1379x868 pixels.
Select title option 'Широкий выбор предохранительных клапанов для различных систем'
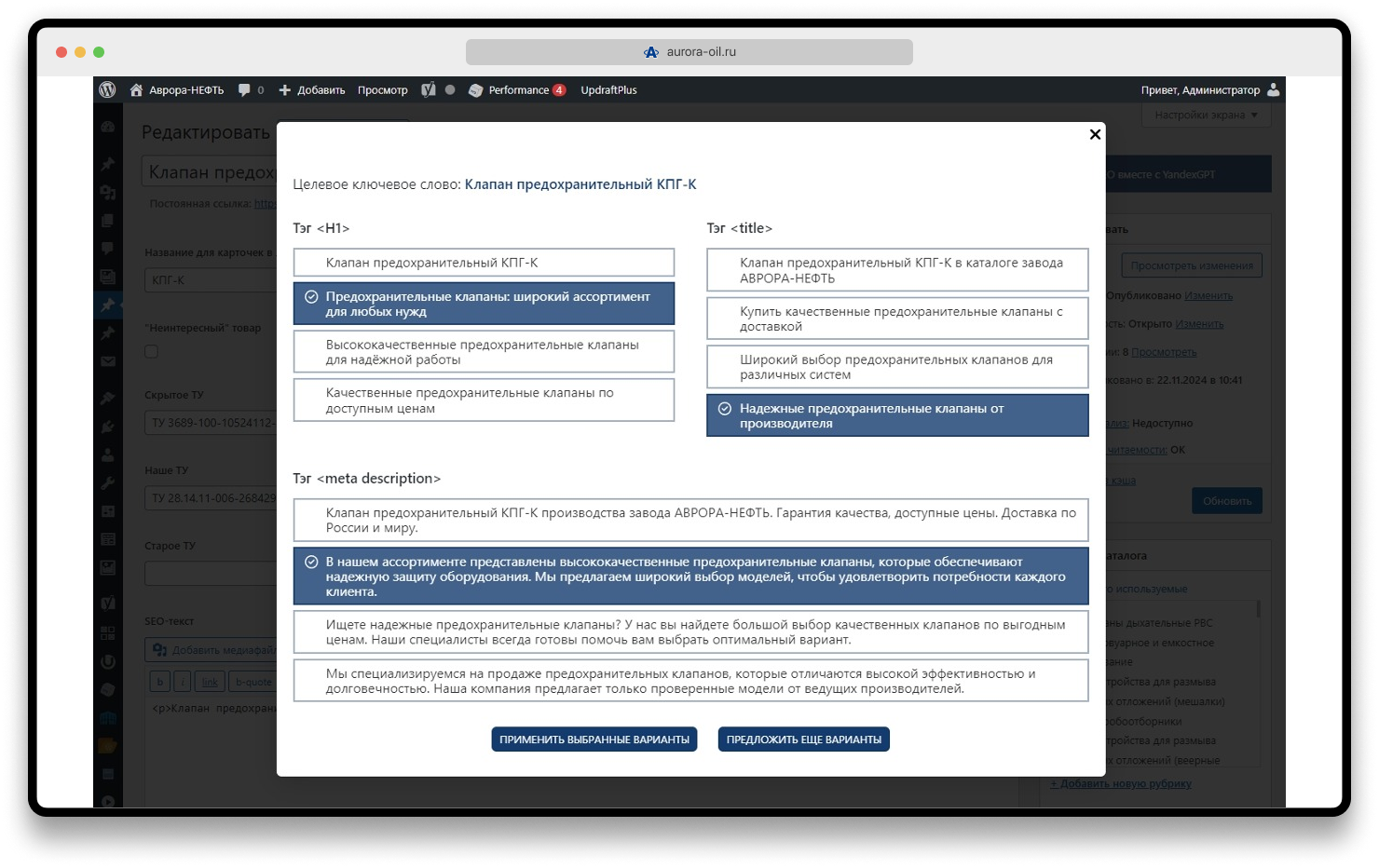897,367
